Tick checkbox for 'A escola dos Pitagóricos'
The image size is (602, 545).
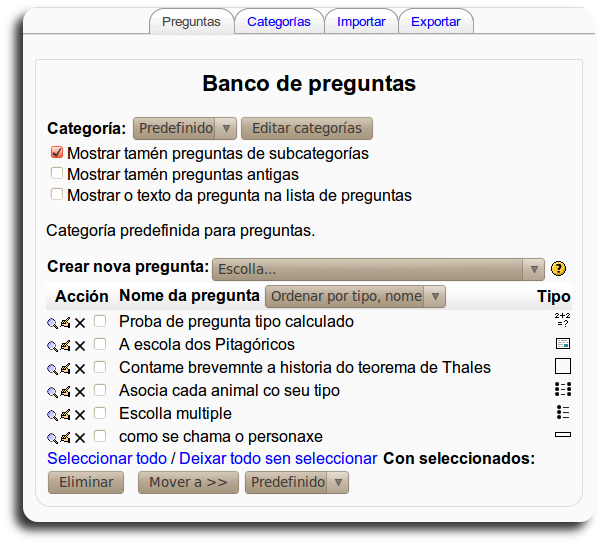click(x=100, y=344)
